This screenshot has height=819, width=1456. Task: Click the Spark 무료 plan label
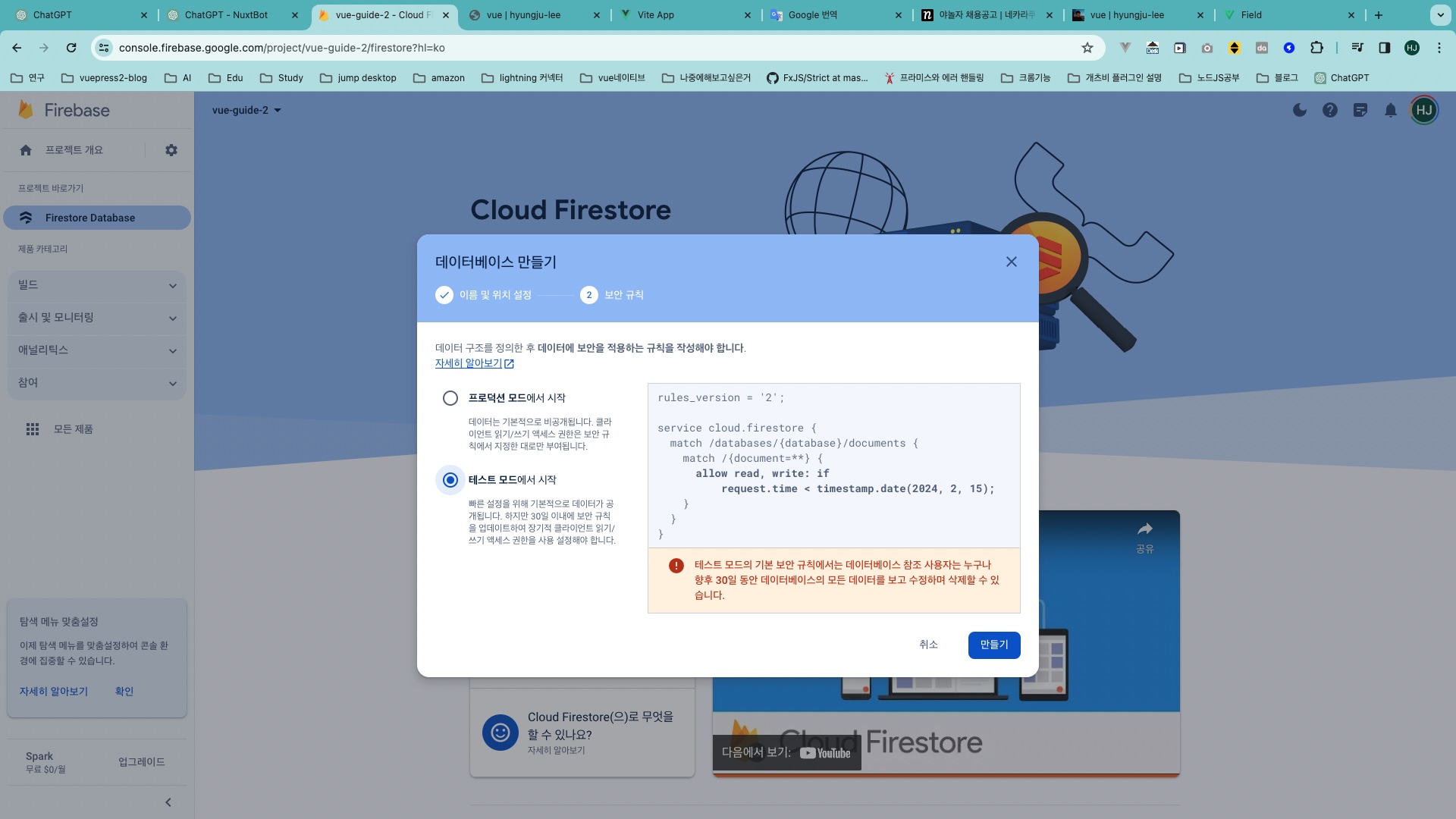pyautogui.click(x=45, y=762)
